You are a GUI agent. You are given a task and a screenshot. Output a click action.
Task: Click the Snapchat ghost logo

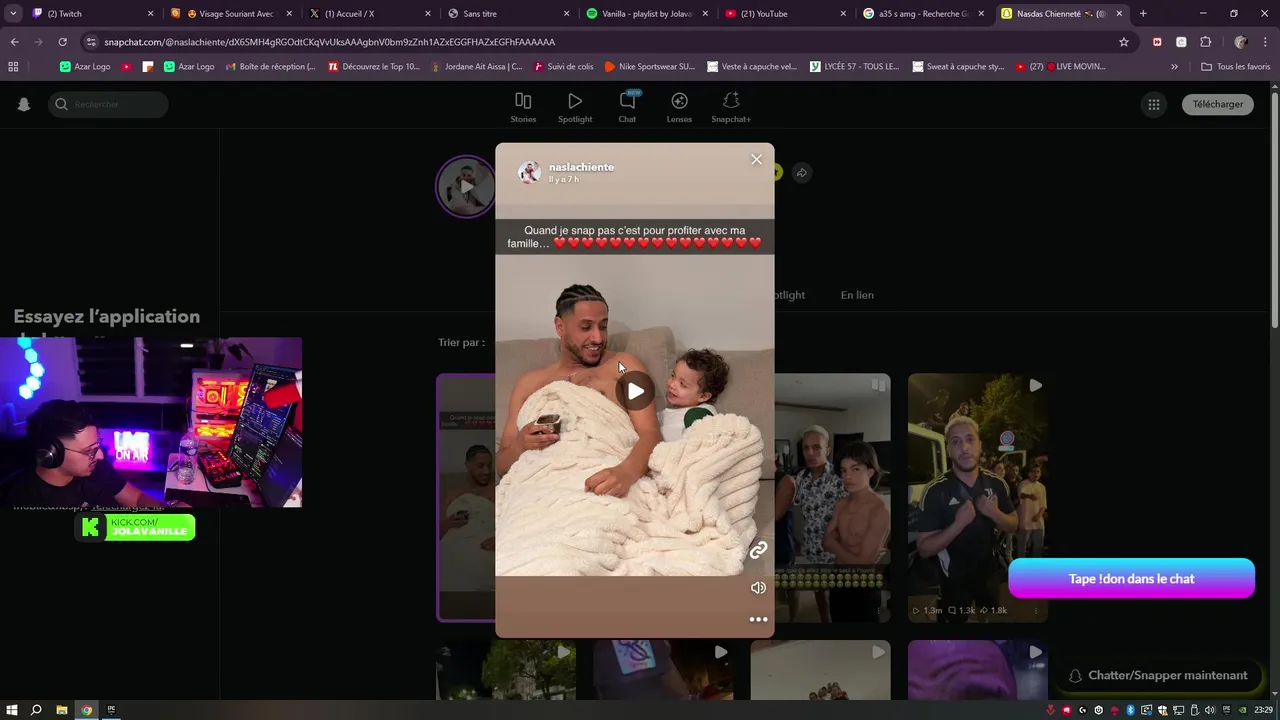click(24, 104)
